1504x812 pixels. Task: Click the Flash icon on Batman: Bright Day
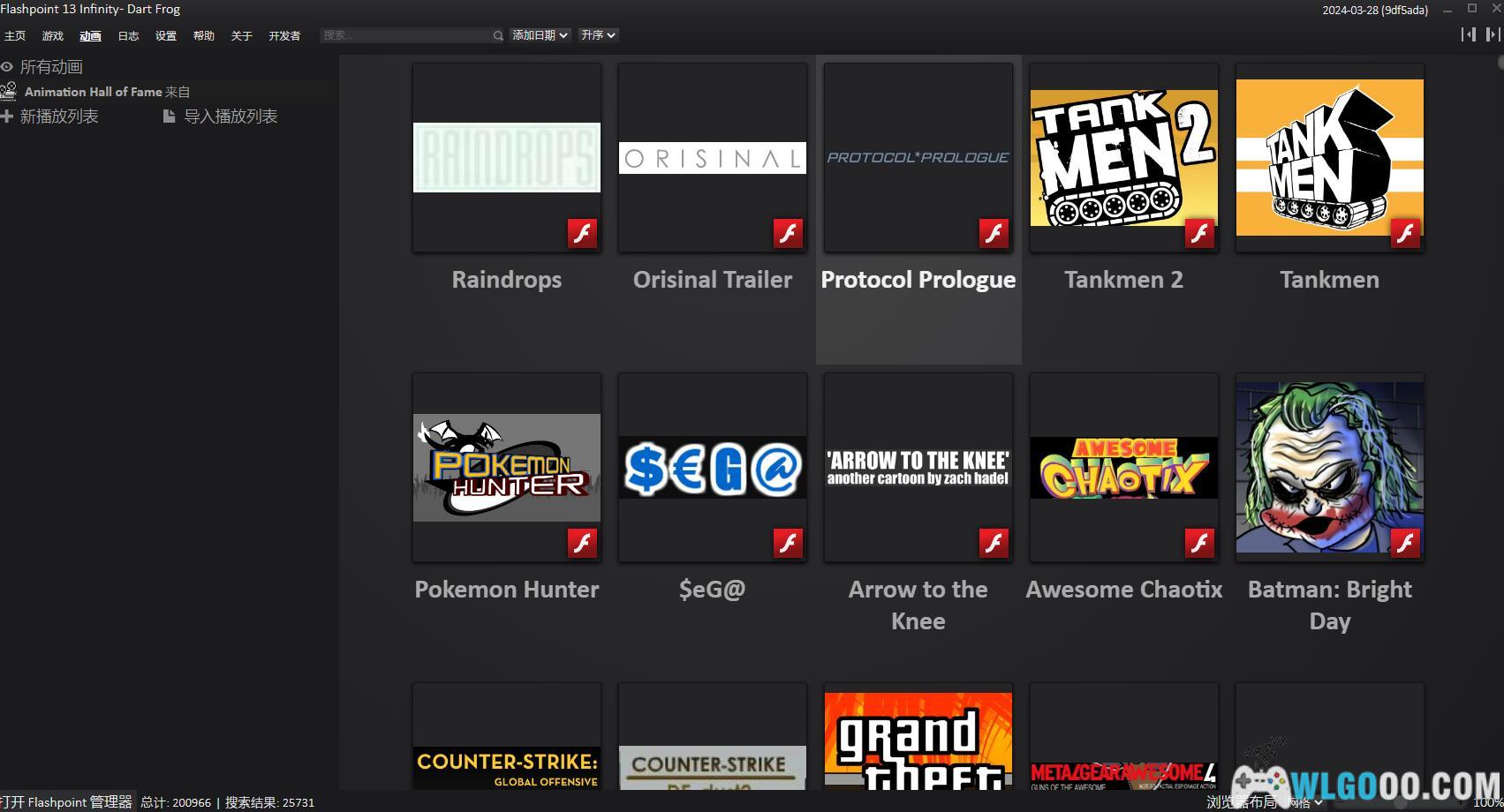(1405, 543)
